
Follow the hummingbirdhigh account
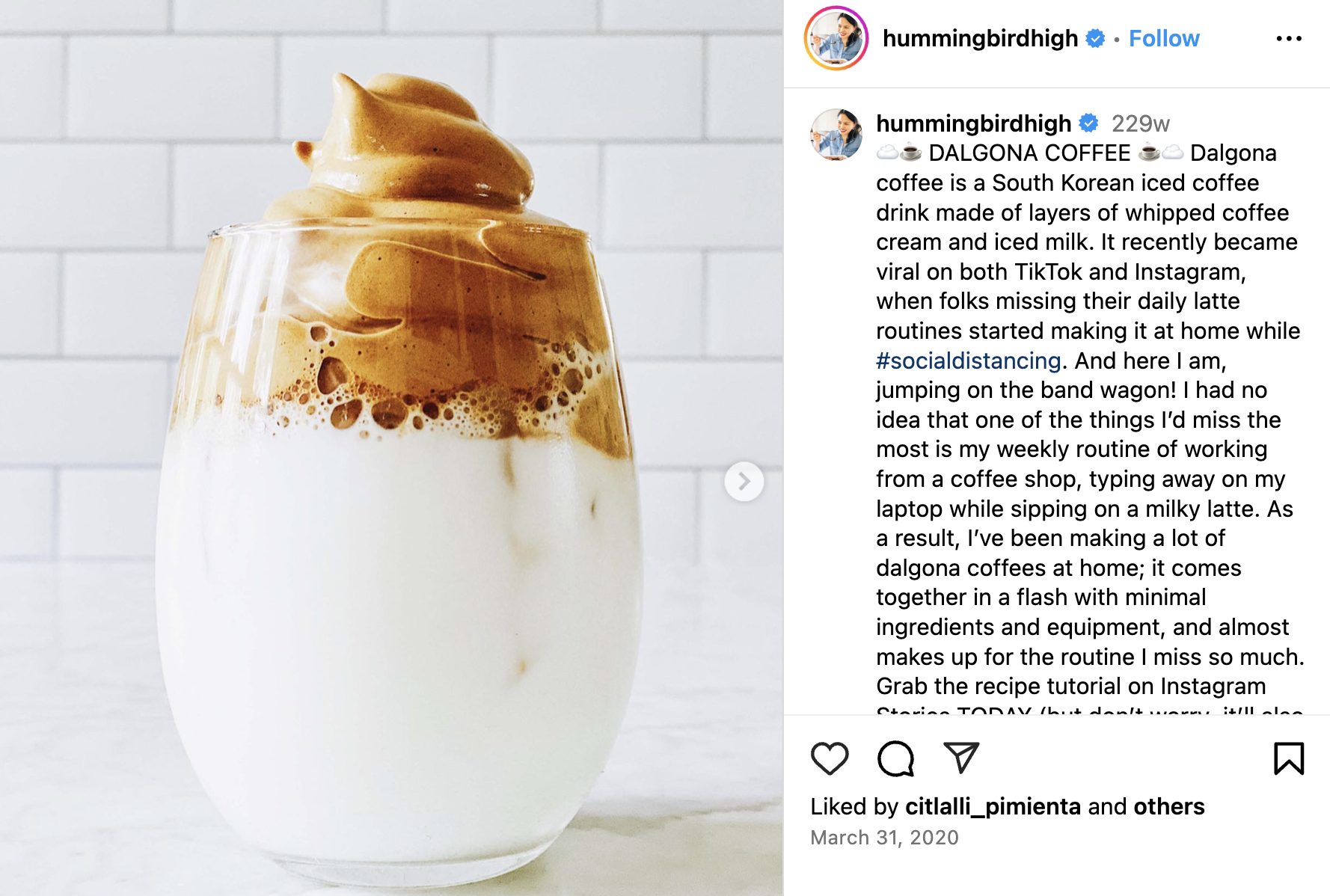click(x=1164, y=38)
